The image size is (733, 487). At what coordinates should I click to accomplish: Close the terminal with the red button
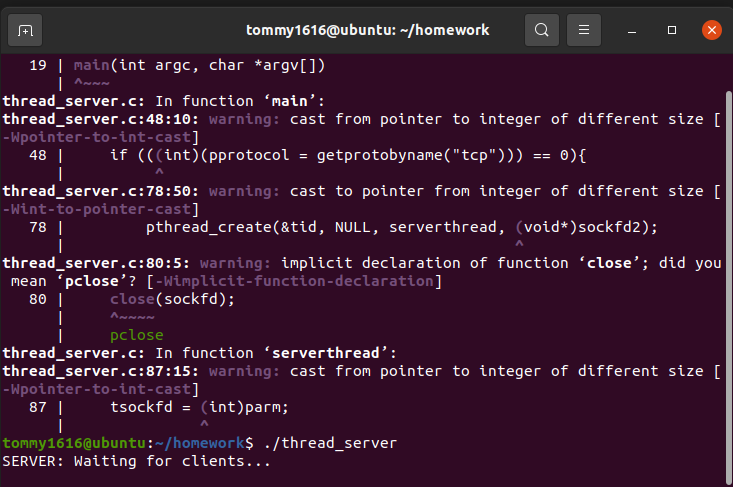click(x=711, y=30)
